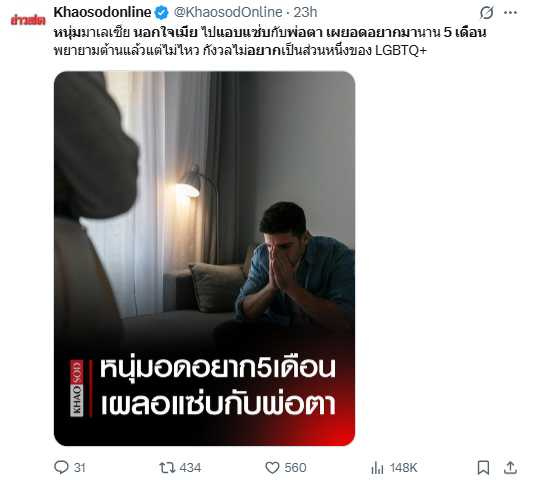Viewport: 534px width, 483px height.
Task: Click the 31 replies count
Action: point(79,467)
